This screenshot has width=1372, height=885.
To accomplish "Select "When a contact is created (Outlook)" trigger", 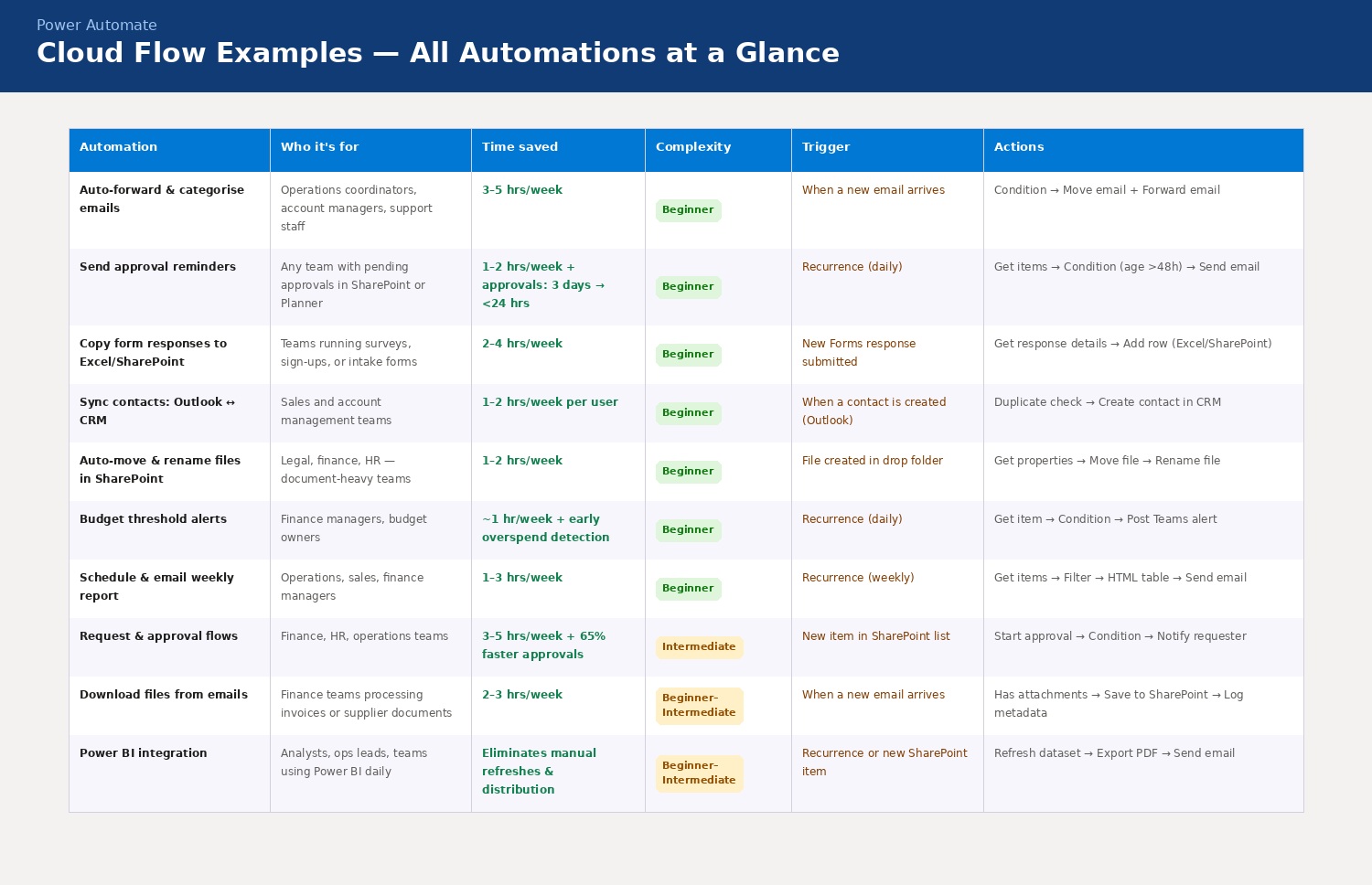I will pos(874,411).
